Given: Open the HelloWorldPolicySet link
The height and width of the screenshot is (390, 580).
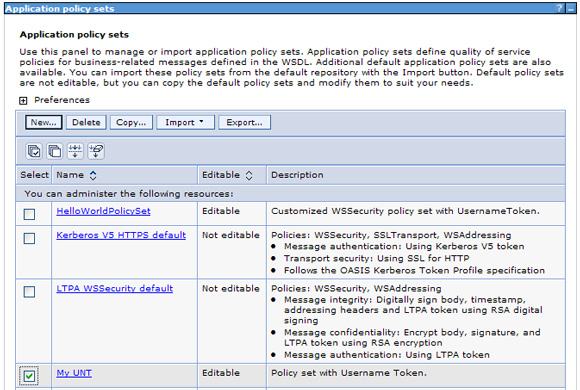Looking at the screenshot, I should pos(104,211).
